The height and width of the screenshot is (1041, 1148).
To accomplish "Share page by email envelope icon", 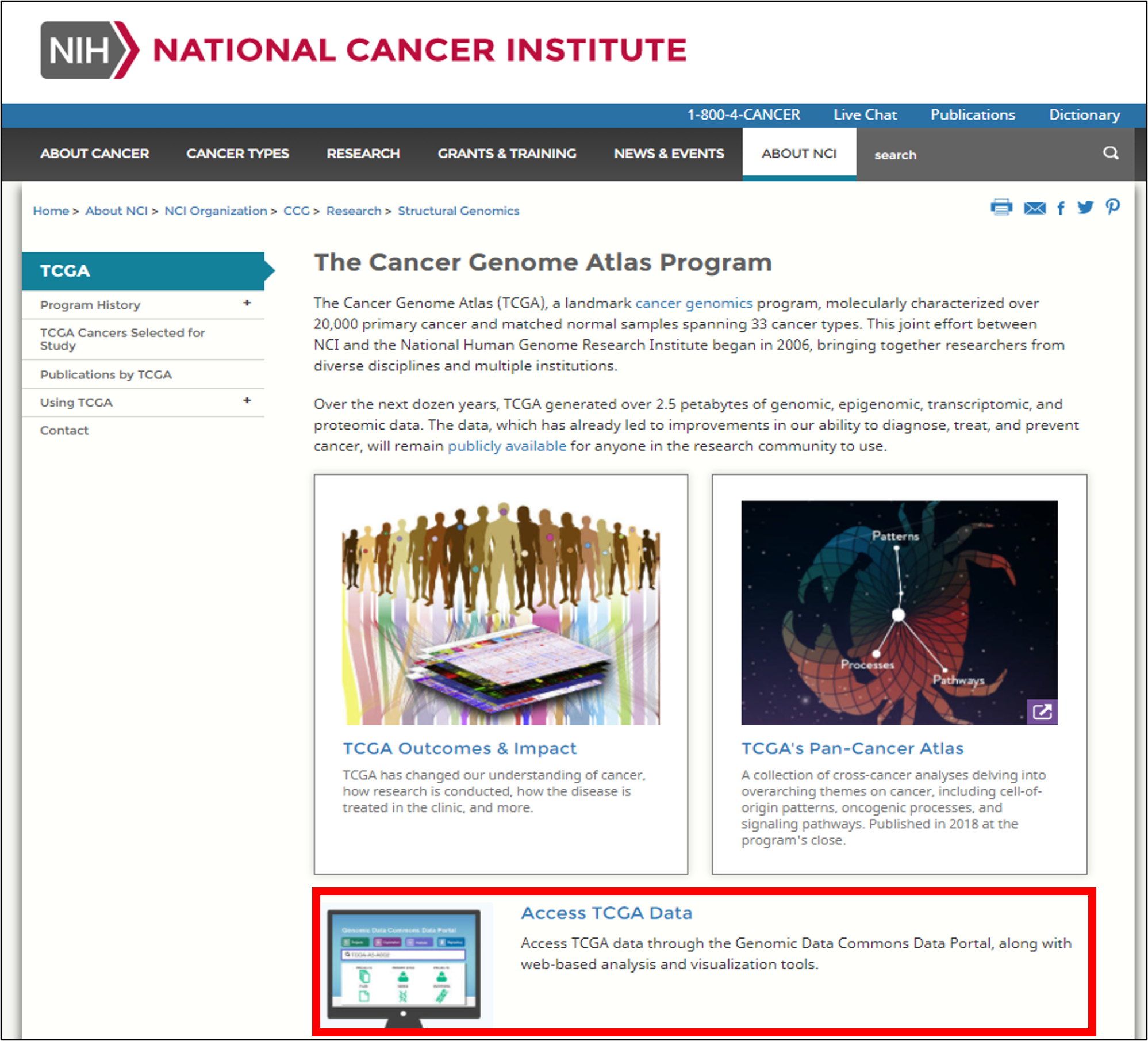I will (1035, 208).
